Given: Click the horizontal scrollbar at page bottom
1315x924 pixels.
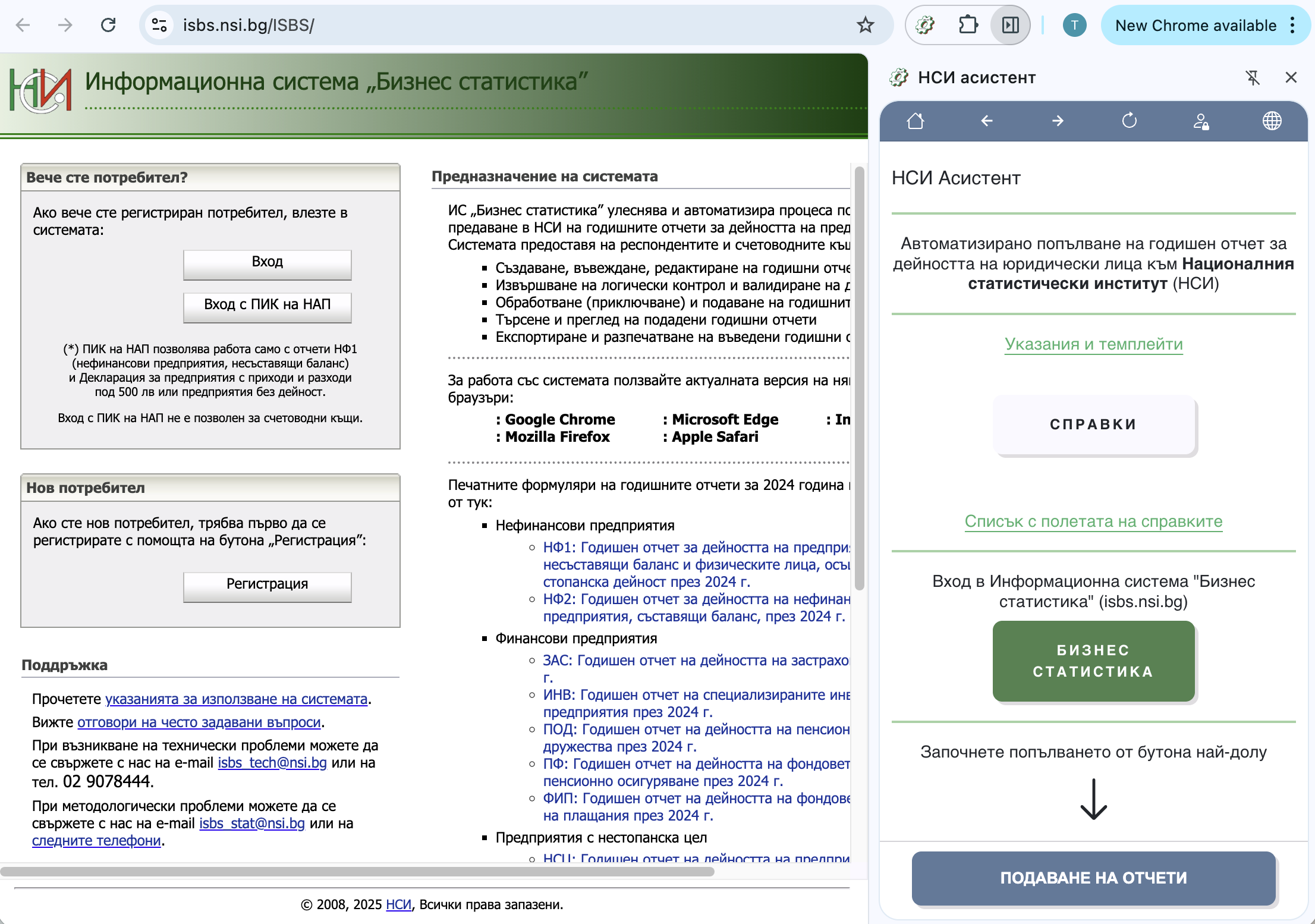Looking at the screenshot, I should pos(357,872).
